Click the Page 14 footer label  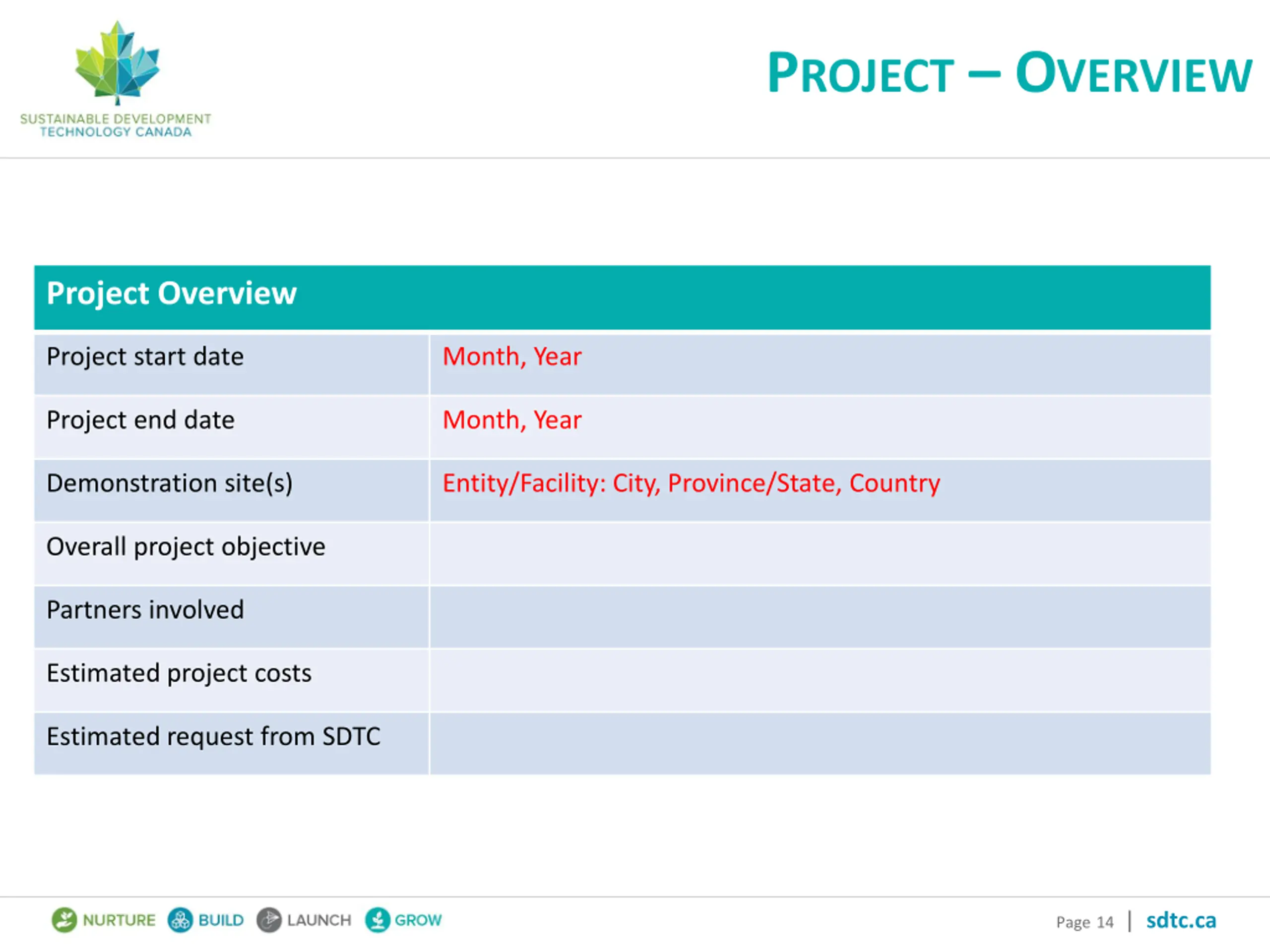tap(1084, 922)
